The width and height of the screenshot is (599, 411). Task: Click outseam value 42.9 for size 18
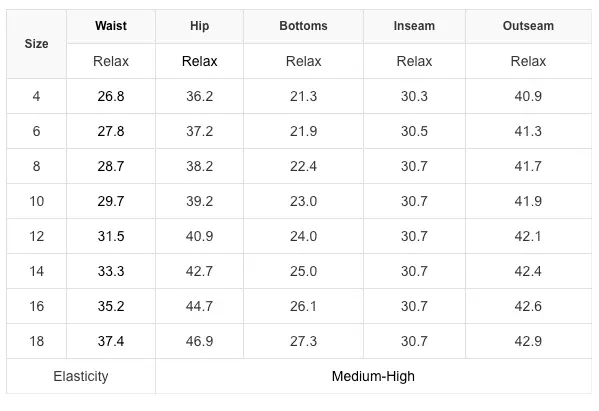(x=528, y=341)
